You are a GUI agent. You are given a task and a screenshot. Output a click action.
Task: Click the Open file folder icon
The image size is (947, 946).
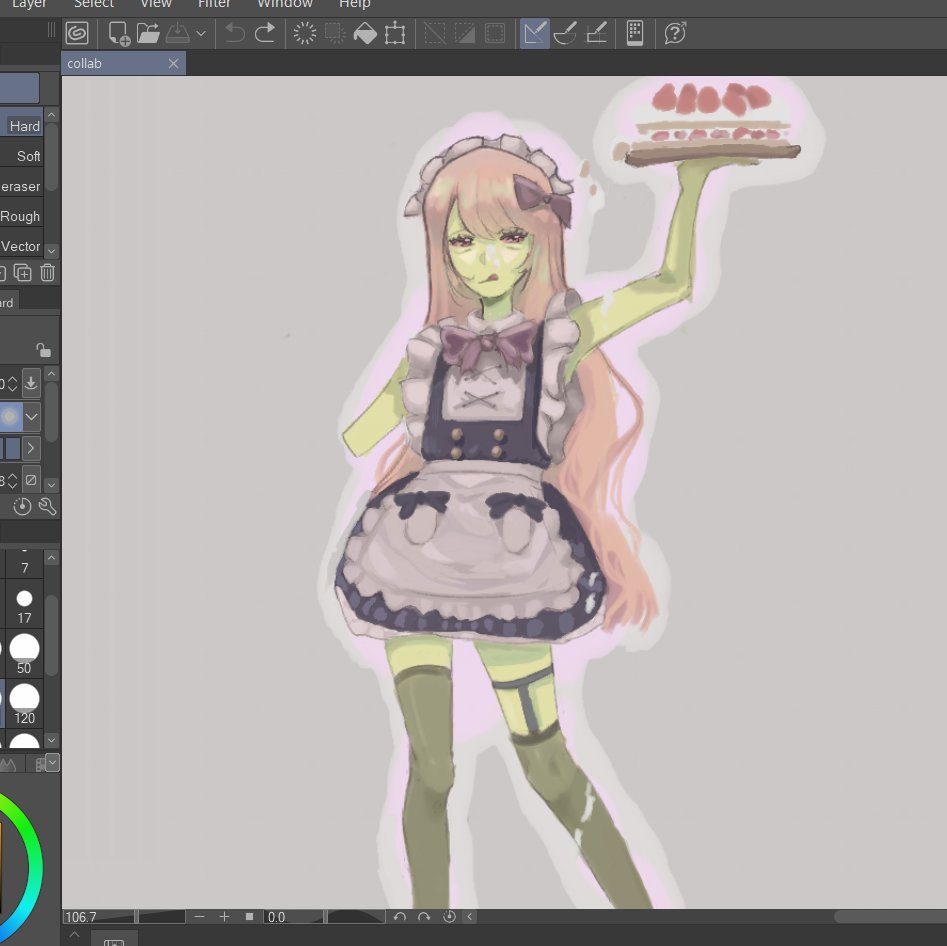pyautogui.click(x=148, y=33)
